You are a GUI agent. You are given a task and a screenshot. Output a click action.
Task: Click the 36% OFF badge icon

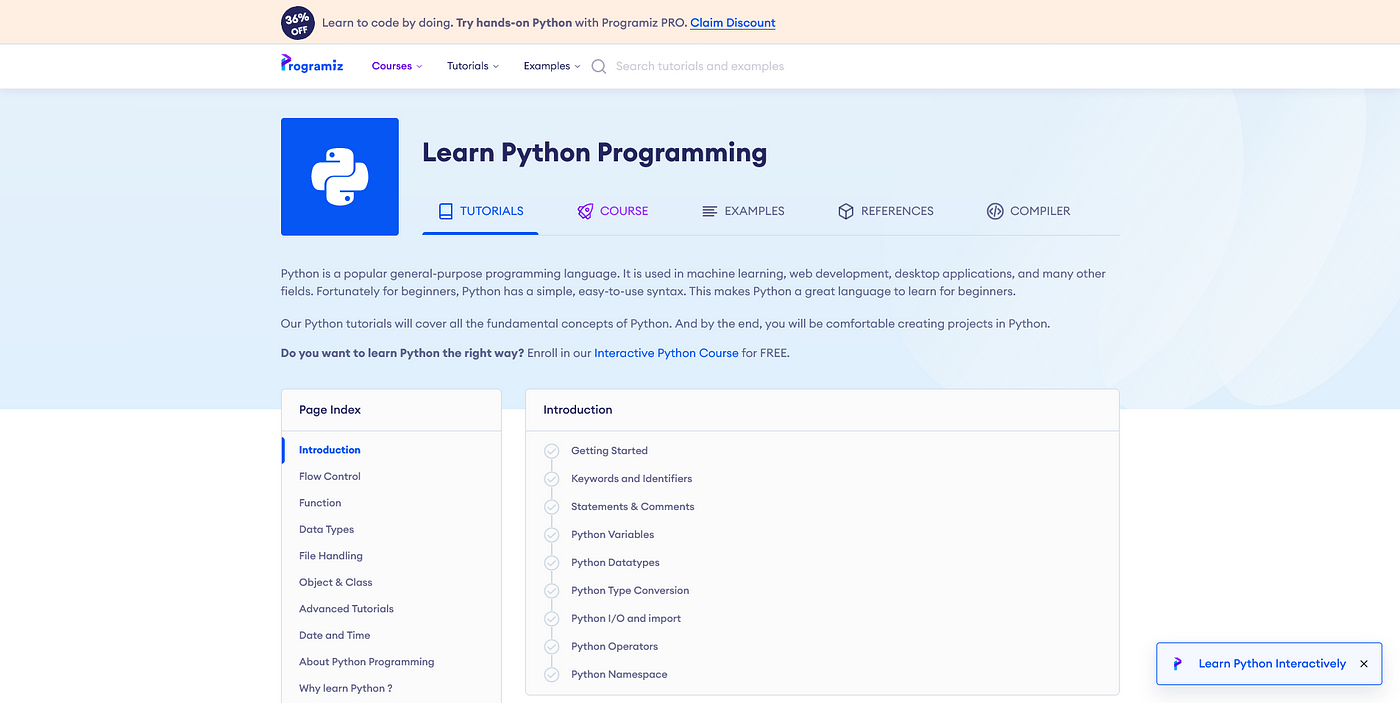coord(297,22)
